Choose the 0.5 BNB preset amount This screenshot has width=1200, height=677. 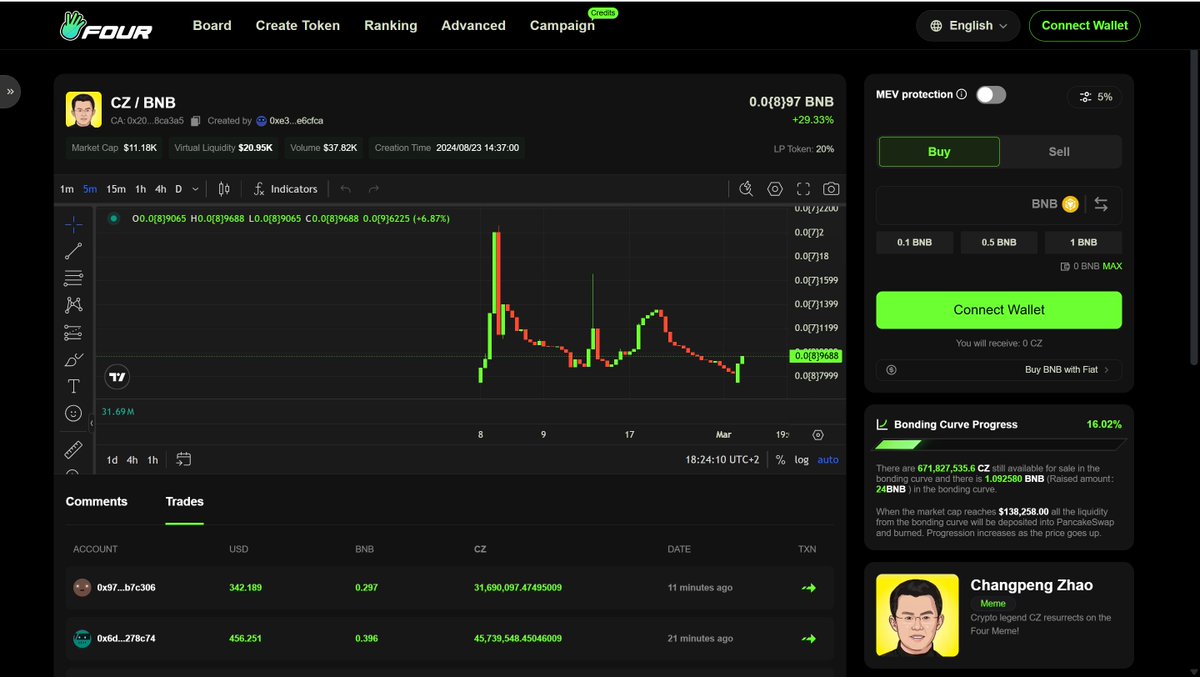999,242
